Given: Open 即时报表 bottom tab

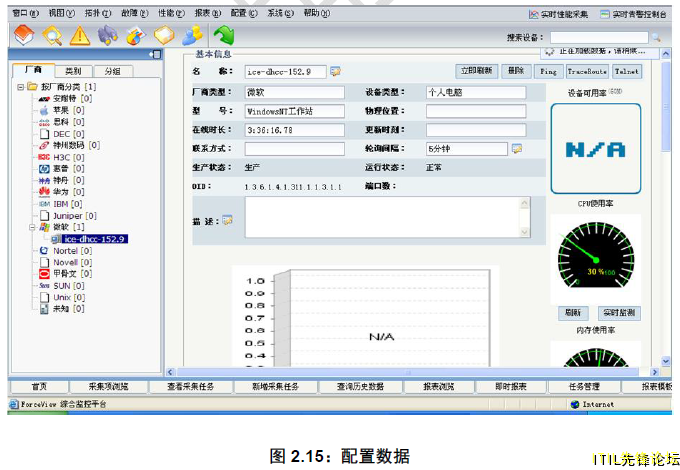Looking at the screenshot, I should click(x=511, y=386).
